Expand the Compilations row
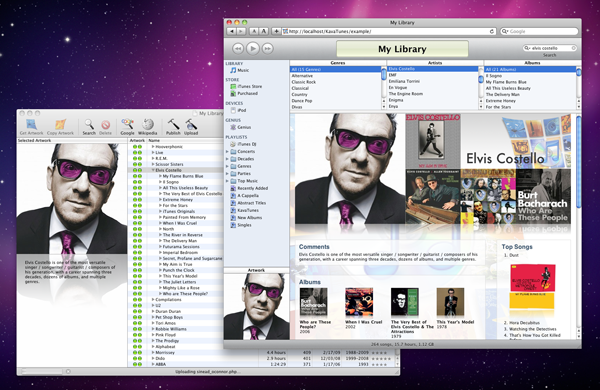Viewport: 600px width, 390px height. point(153,300)
